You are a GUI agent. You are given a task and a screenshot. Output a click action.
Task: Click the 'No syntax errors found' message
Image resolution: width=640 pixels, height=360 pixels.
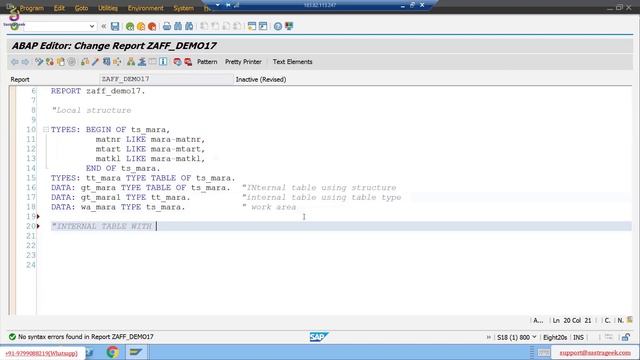click(86, 337)
